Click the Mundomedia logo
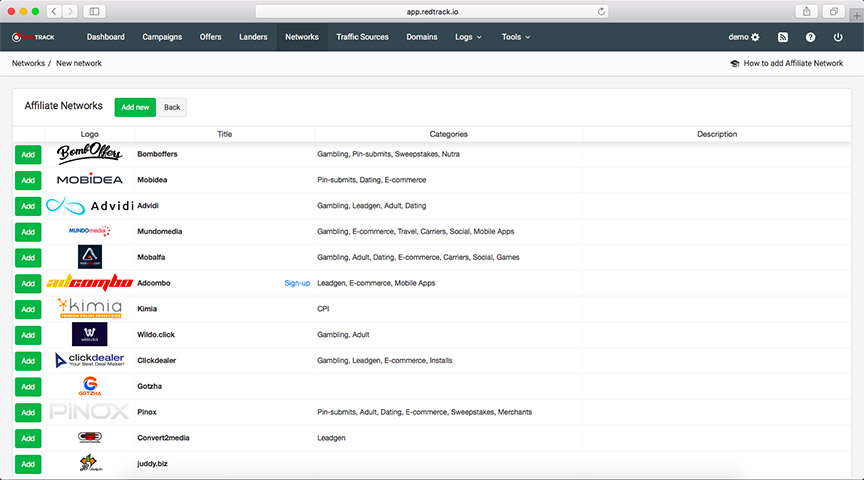Viewport: 864px width, 480px height. (x=89, y=231)
